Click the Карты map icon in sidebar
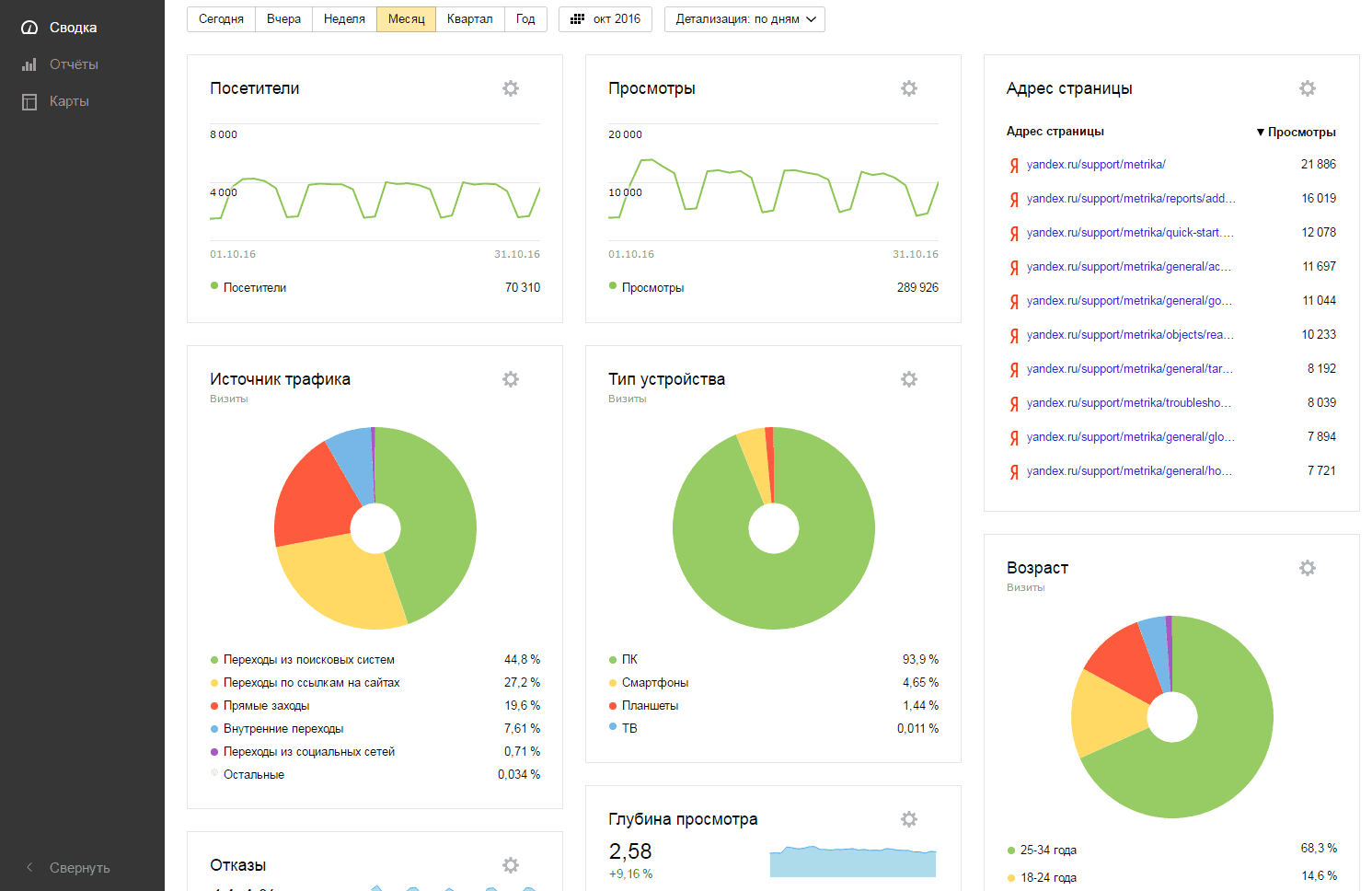This screenshot has height=891, width=1372. (x=29, y=101)
